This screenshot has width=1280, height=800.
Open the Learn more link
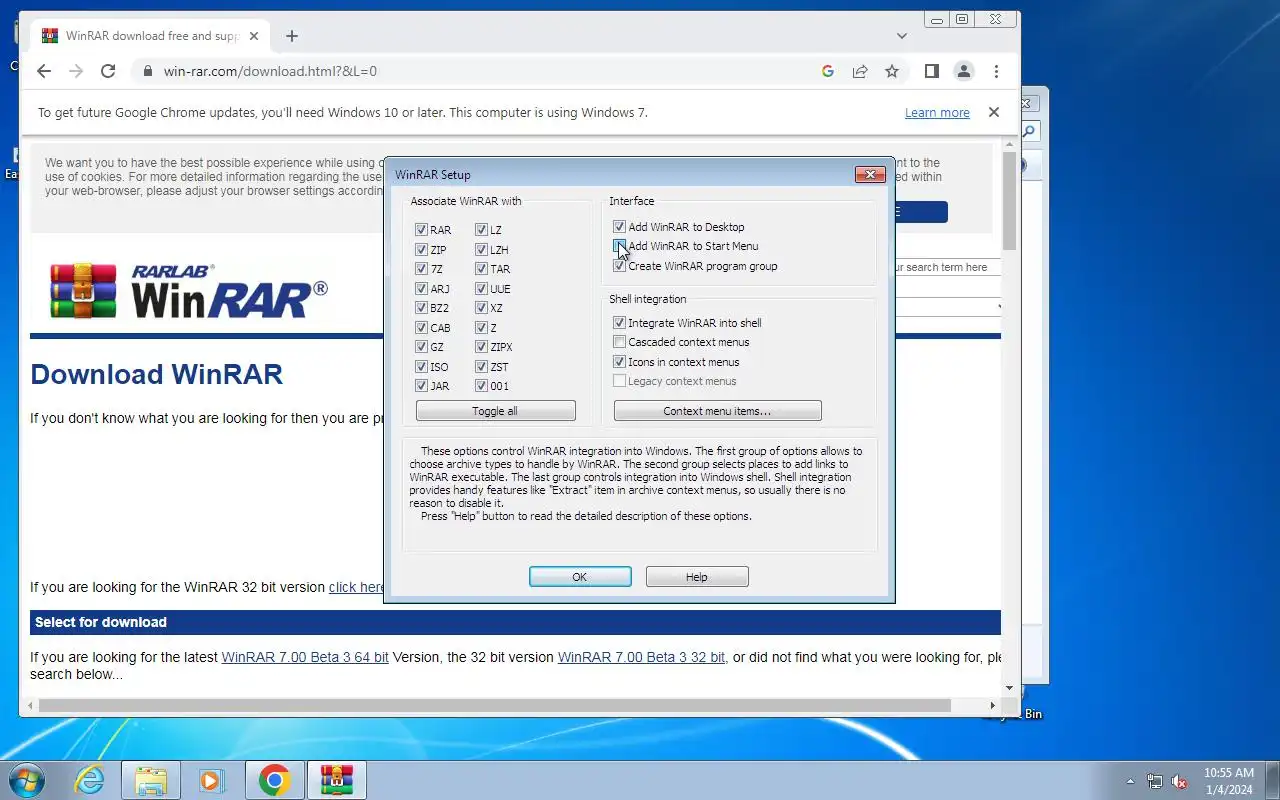coord(937,113)
